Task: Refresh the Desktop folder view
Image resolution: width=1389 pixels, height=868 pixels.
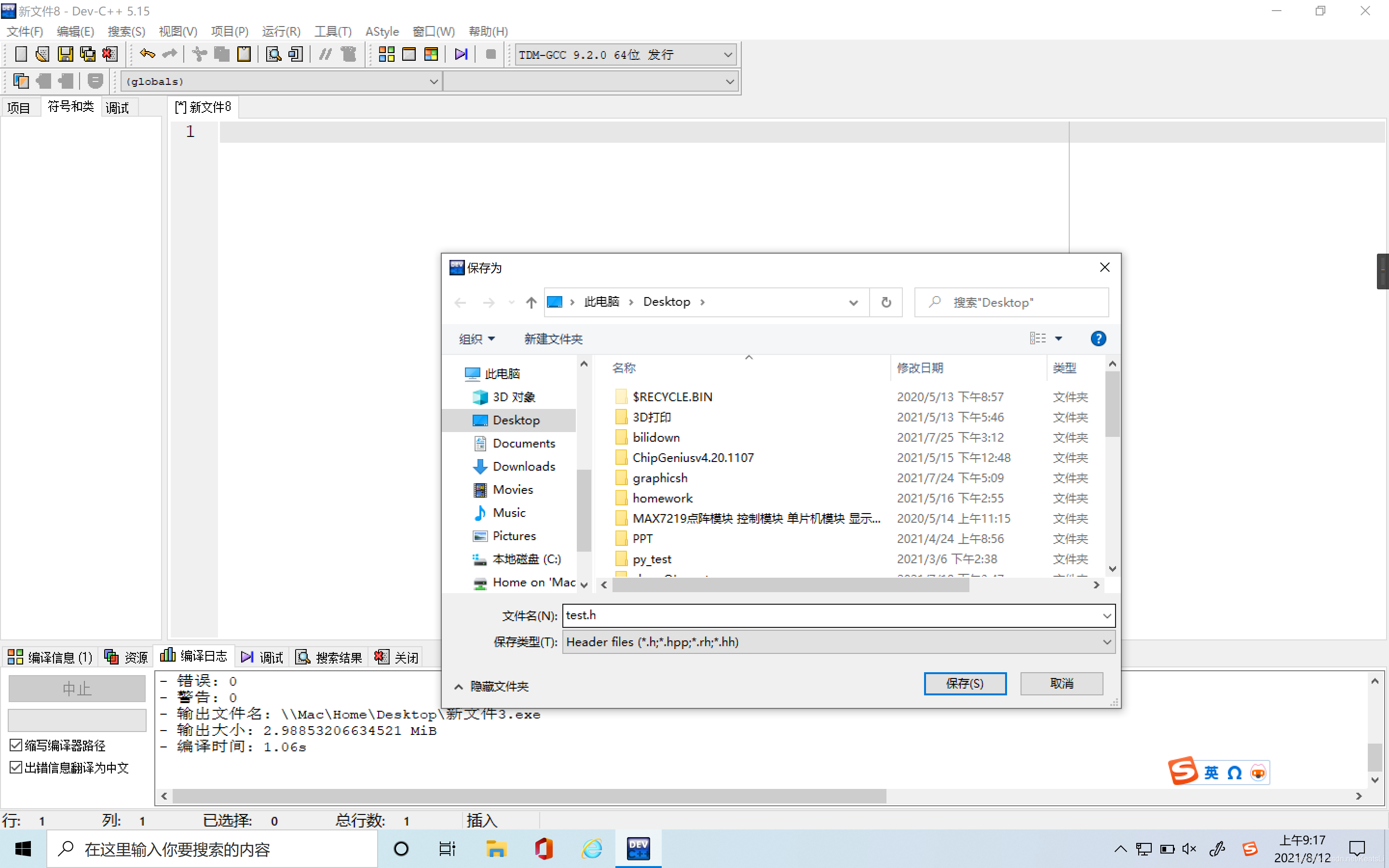Action: click(886, 302)
